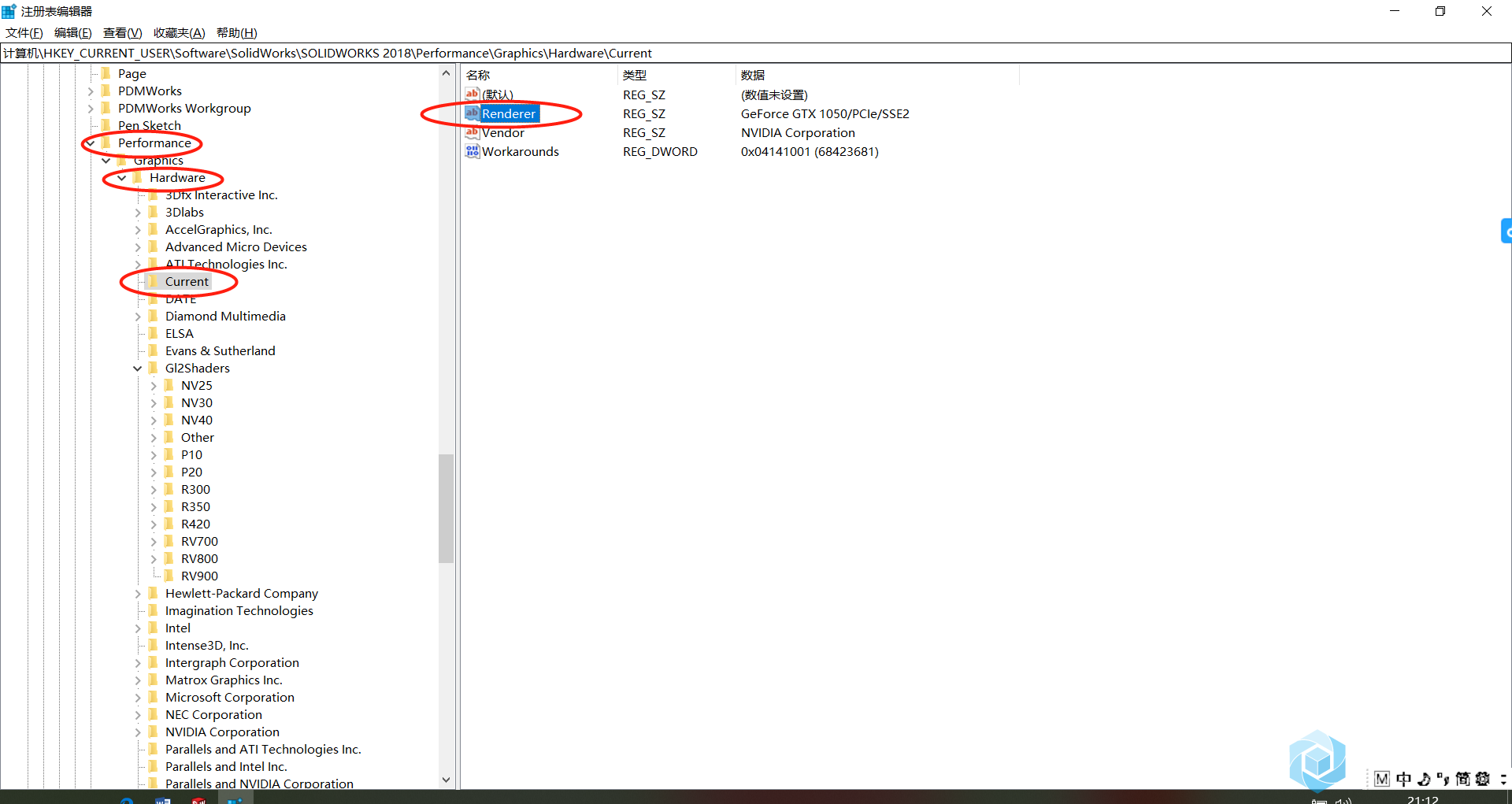This screenshot has height=804, width=1512.
Task: Click the IME half-moon width icon
Action: pos(1424,779)
